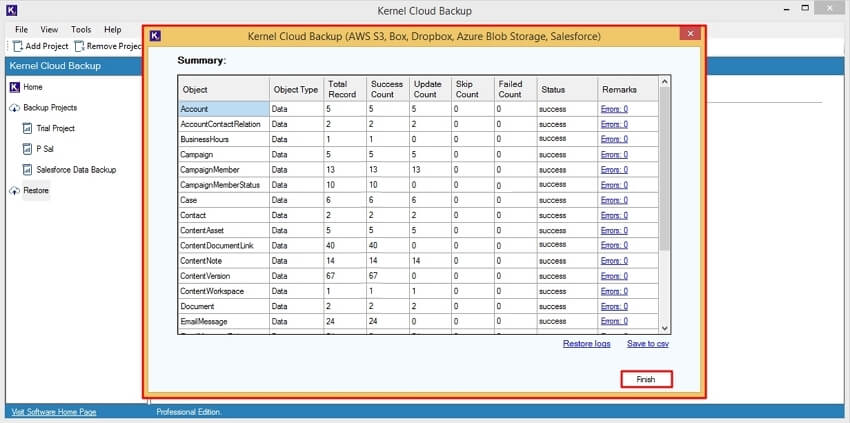Select the BusinessHours object cell

pyautogui.click(x=224, y=139)
